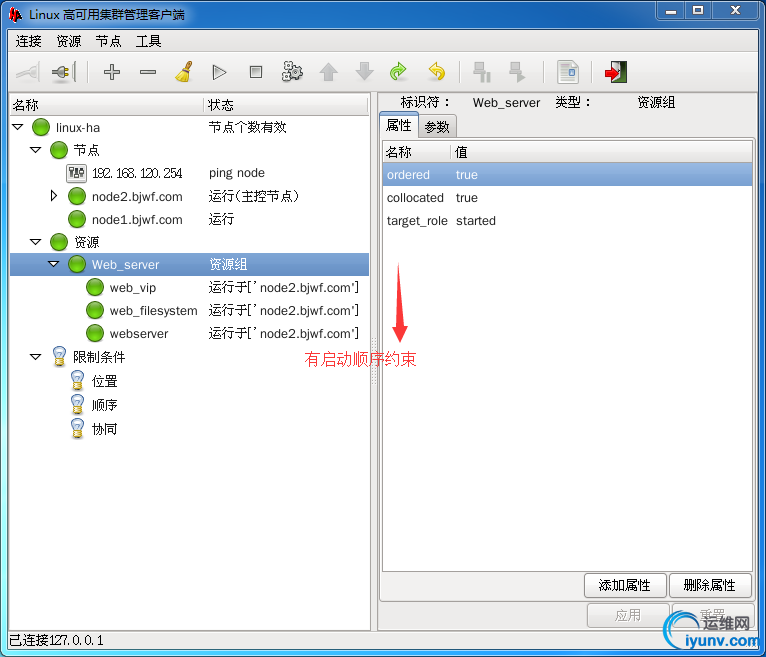This screenshot has width=766, height=657.
Task: Click the ping node icon for 192.168.120.254
Action: [77, 173]
